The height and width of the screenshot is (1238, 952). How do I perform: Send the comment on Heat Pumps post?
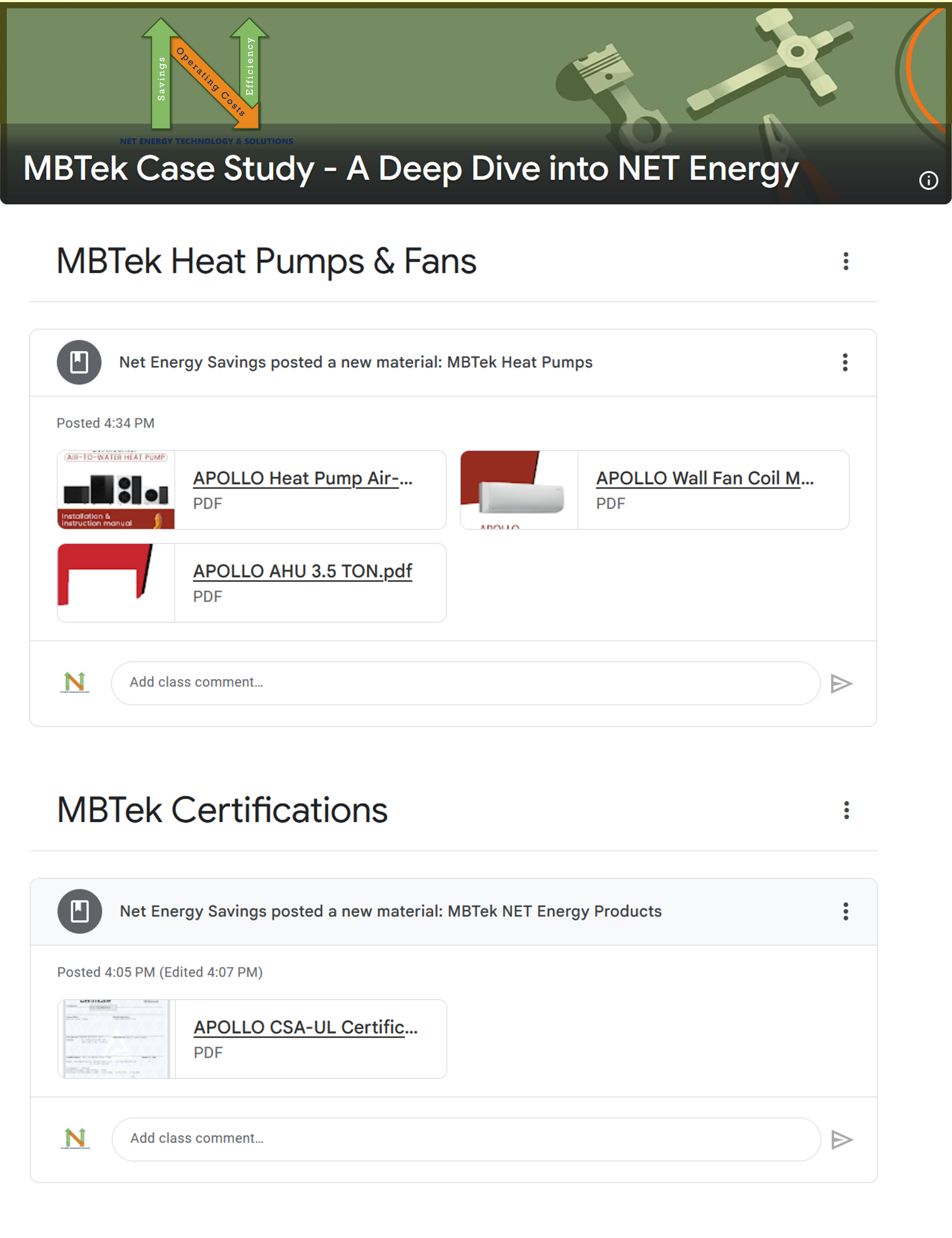click(x=841, y=684)
